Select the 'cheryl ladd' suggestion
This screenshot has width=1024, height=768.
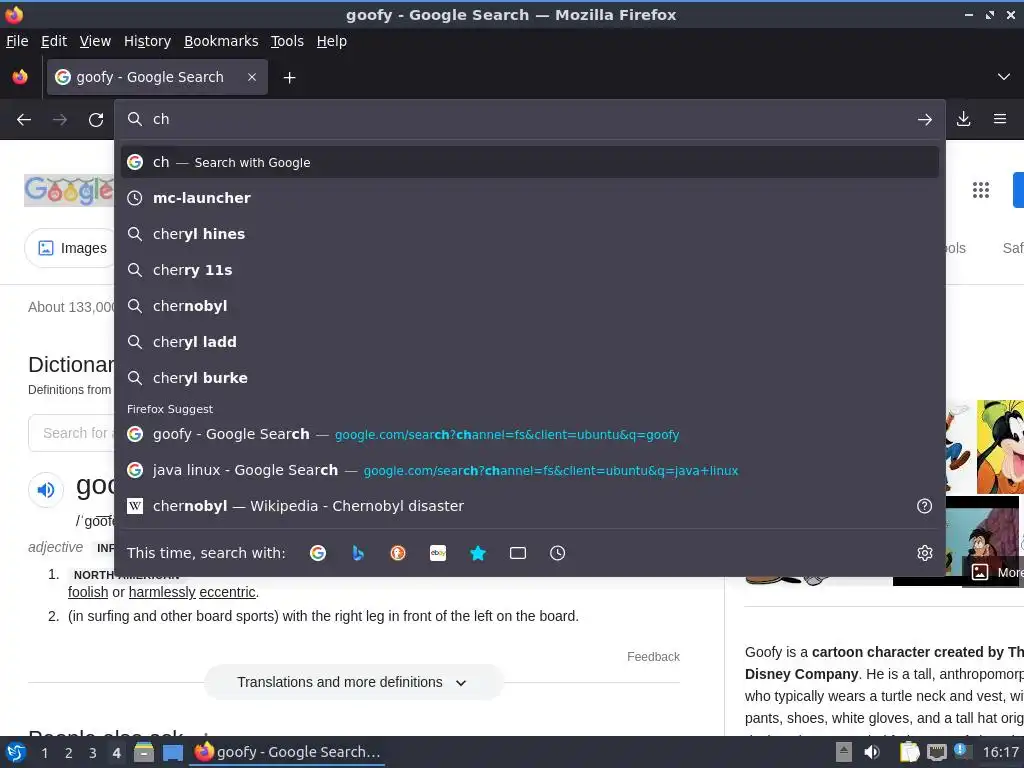[530, 342]
